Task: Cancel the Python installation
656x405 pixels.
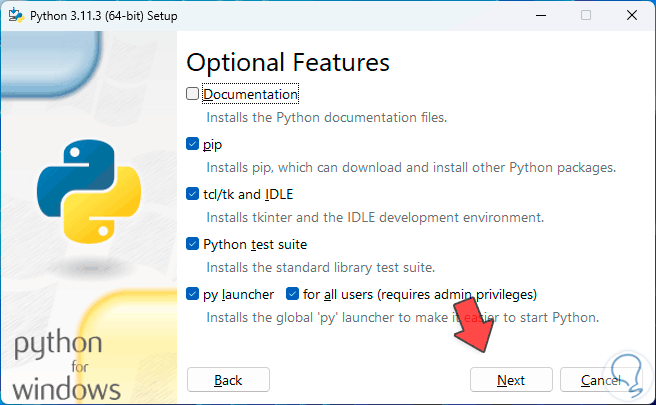Action: pyautogui.click(x=601, y=380)
